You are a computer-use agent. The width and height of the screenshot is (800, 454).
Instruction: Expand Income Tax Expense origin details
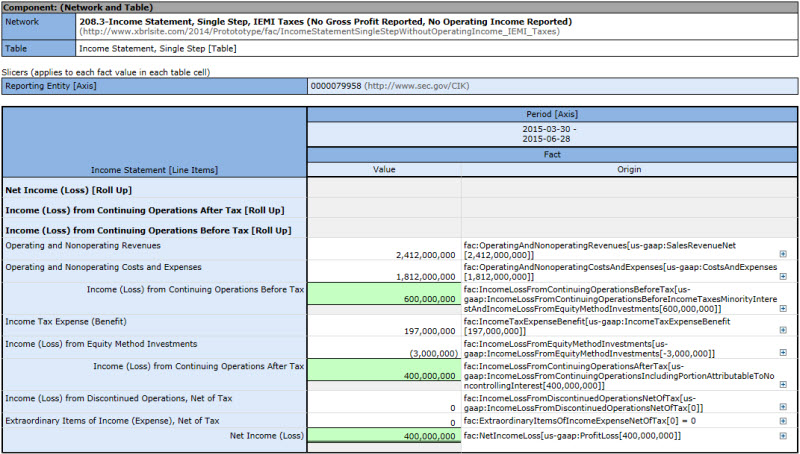pyautogui.click(x=783, y=331)
